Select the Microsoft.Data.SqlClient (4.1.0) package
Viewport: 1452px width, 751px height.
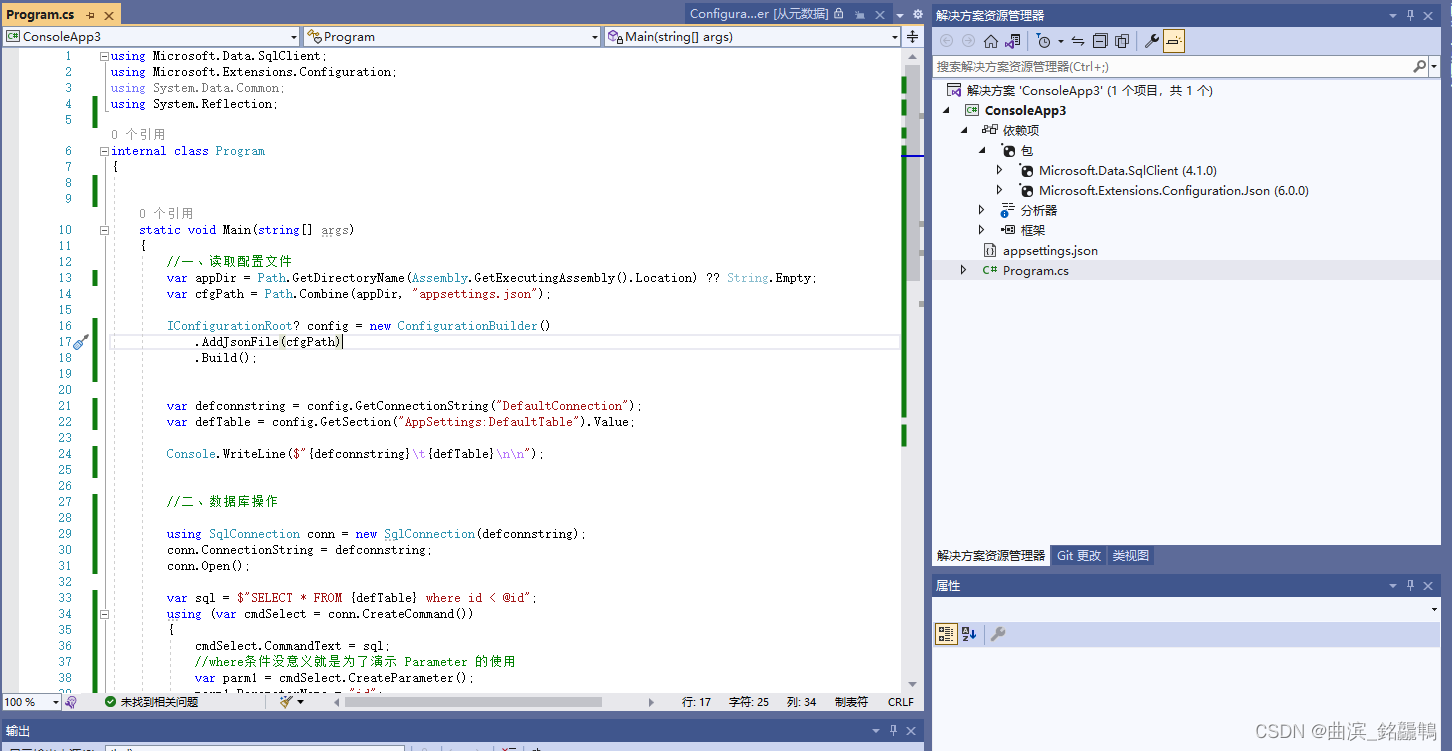tap(1128, 170)
